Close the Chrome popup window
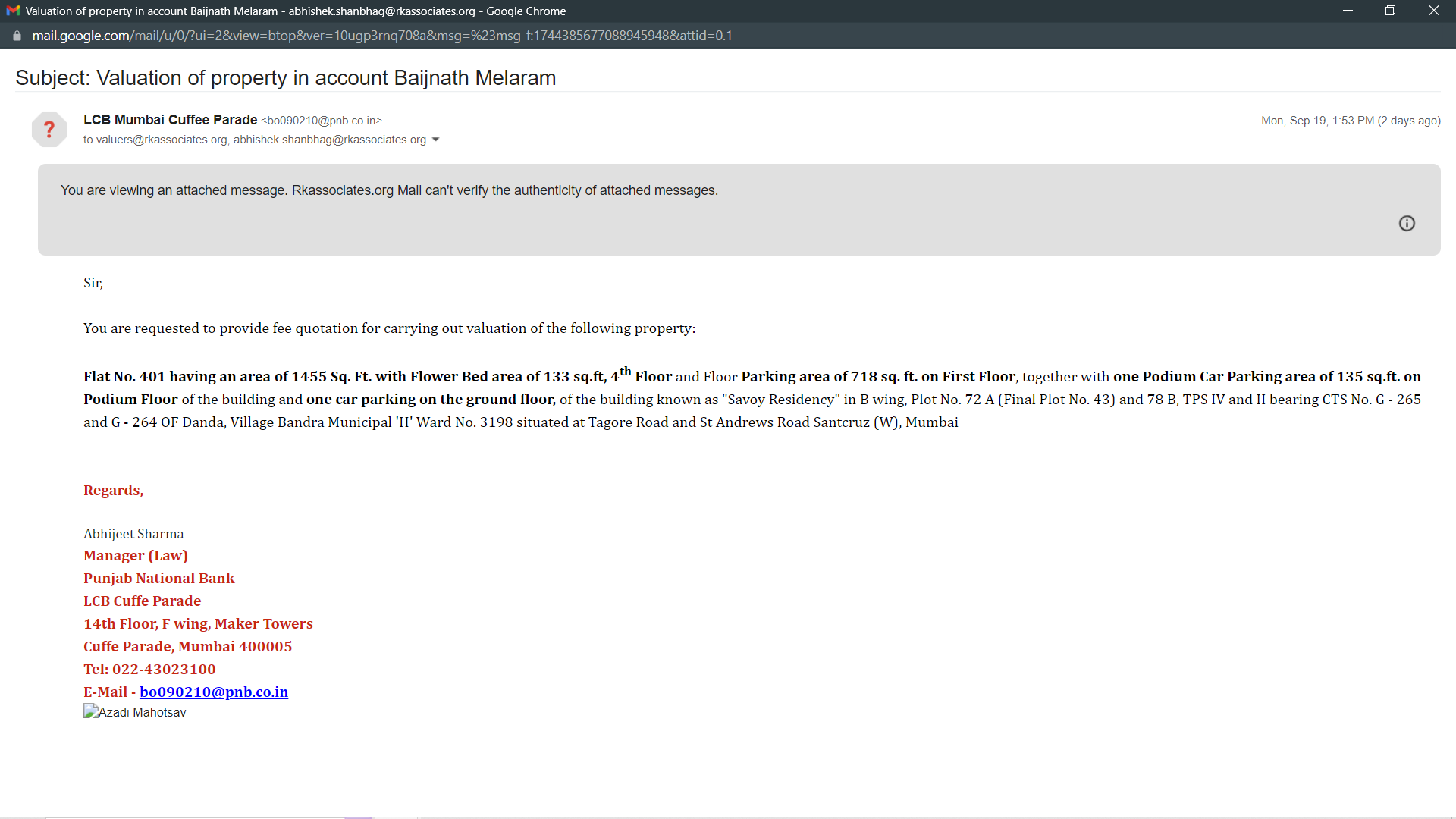 pyautogui.click(x=1433, y=11)
